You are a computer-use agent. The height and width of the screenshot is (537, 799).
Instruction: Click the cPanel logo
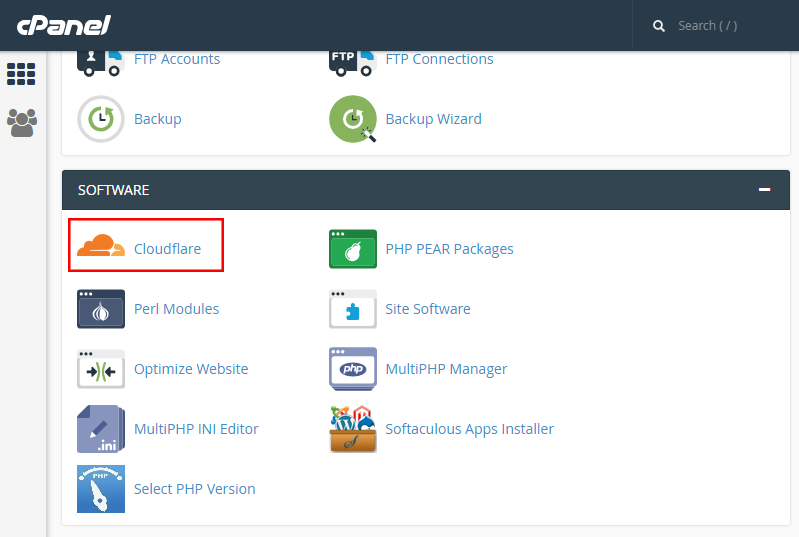click(x=63, y=25)
